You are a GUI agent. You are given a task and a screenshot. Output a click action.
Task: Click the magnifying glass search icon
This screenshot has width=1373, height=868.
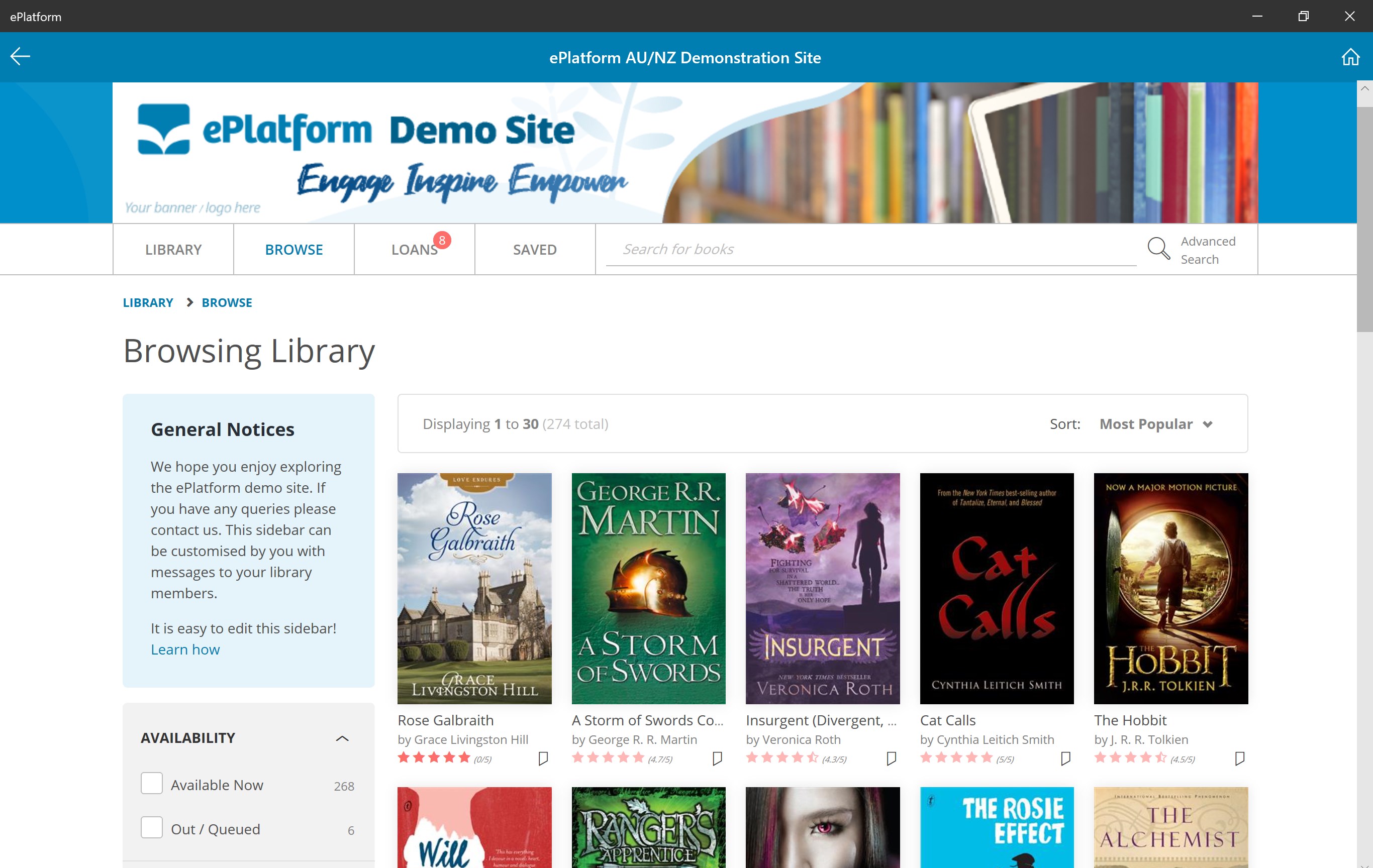click(x=1158, y=249)
